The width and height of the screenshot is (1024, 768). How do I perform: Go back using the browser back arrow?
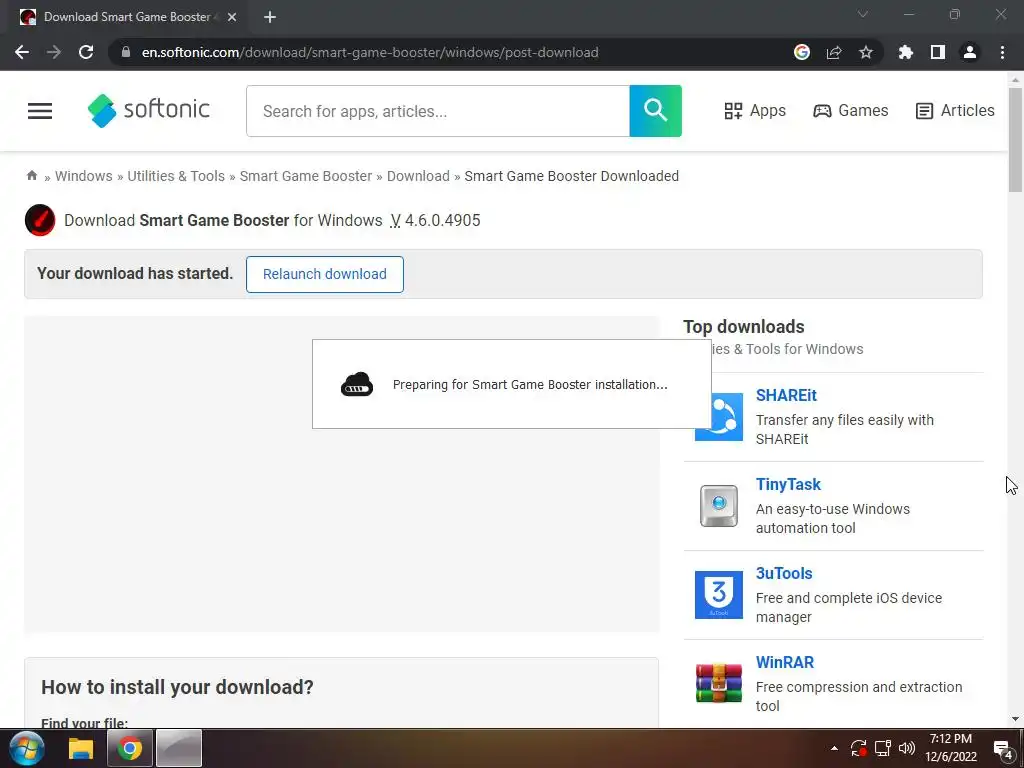click(x=22, y=52)
